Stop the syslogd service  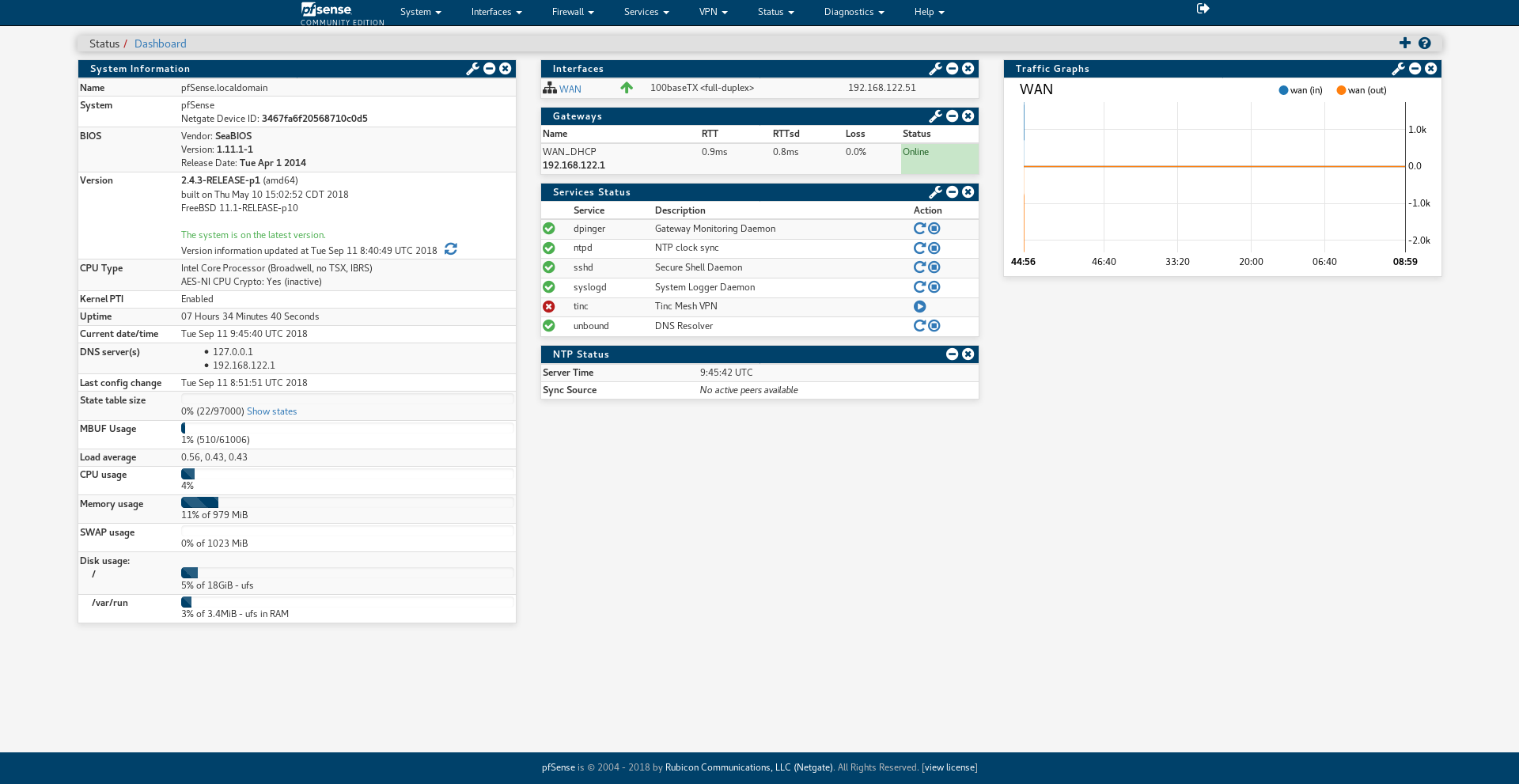pos(934,287)
